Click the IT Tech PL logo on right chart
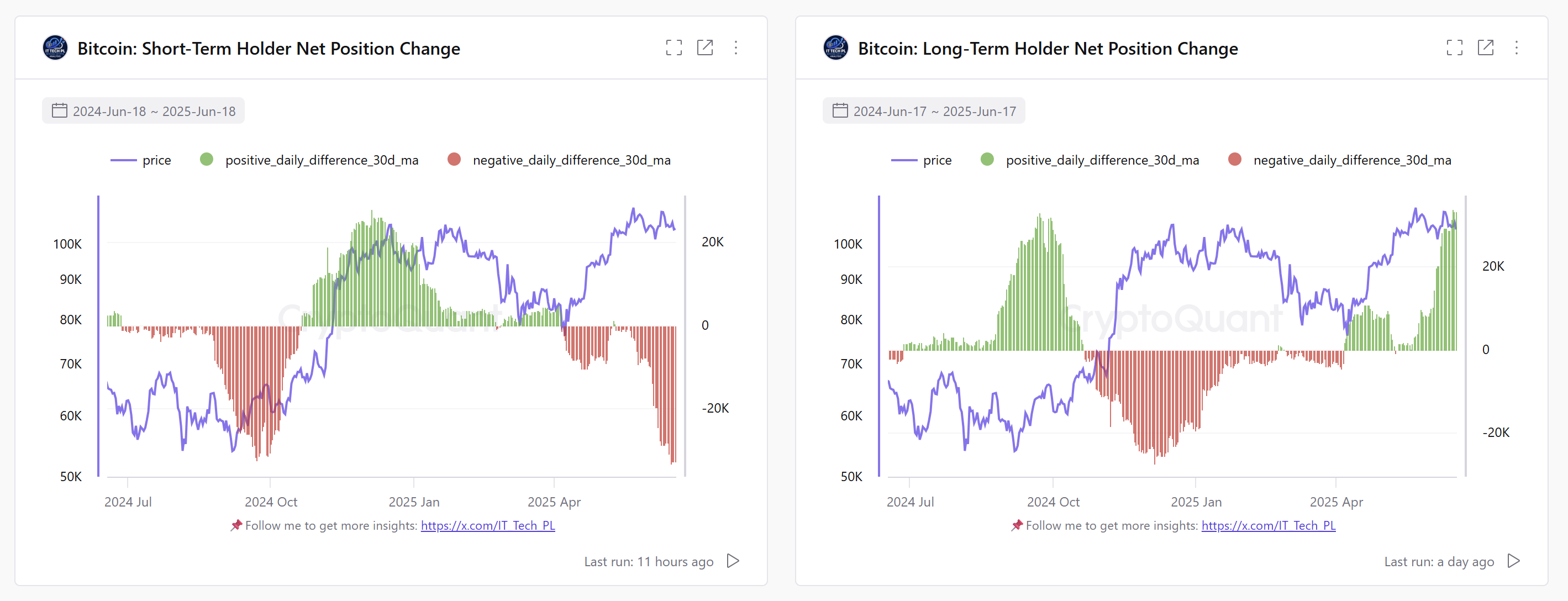The image size is (1568, 601). [836, 48]
